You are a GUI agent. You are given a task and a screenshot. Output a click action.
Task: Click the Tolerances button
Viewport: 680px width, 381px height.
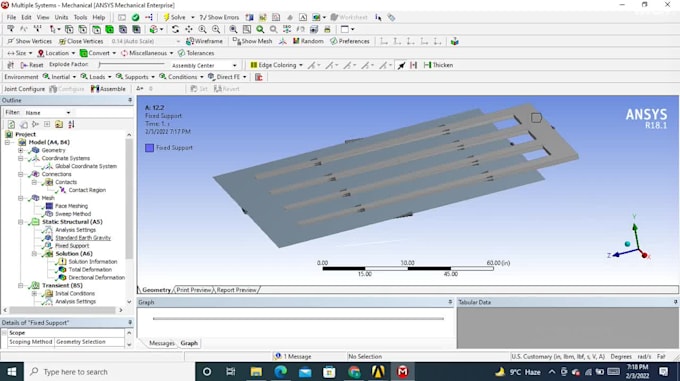[x=196, y=53]
